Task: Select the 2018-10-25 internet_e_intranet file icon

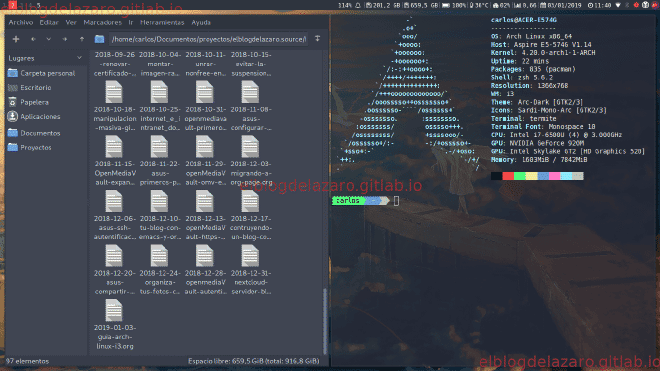Action: point(159,92)
